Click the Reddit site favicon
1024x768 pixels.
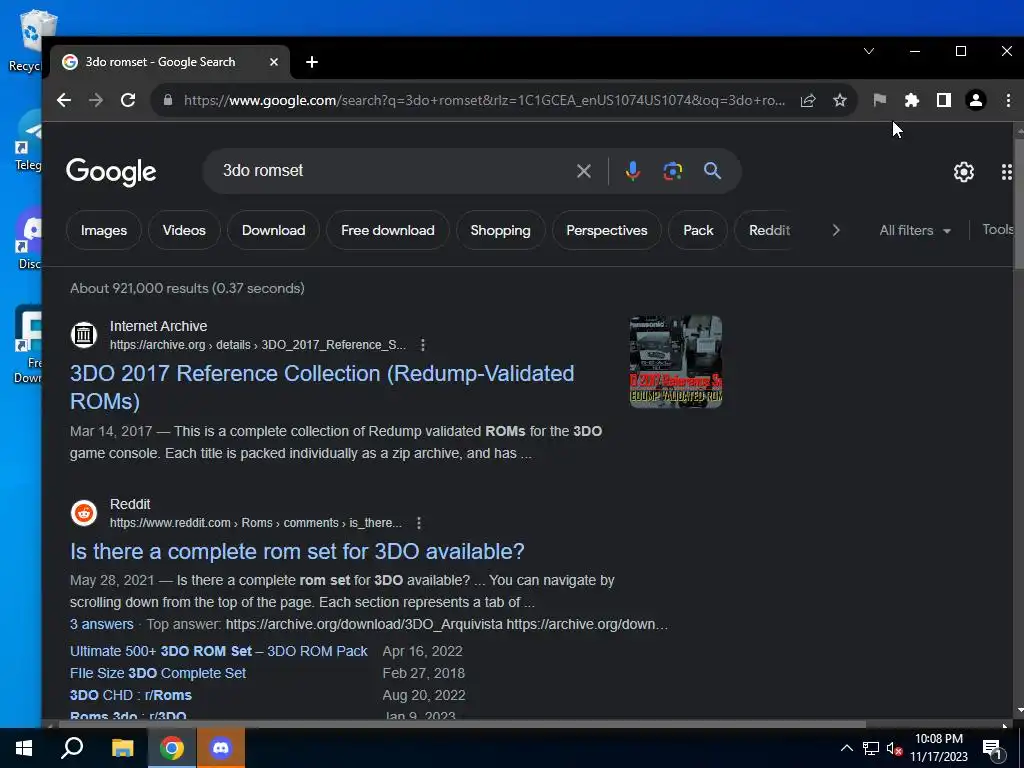(x=84, y=513)
